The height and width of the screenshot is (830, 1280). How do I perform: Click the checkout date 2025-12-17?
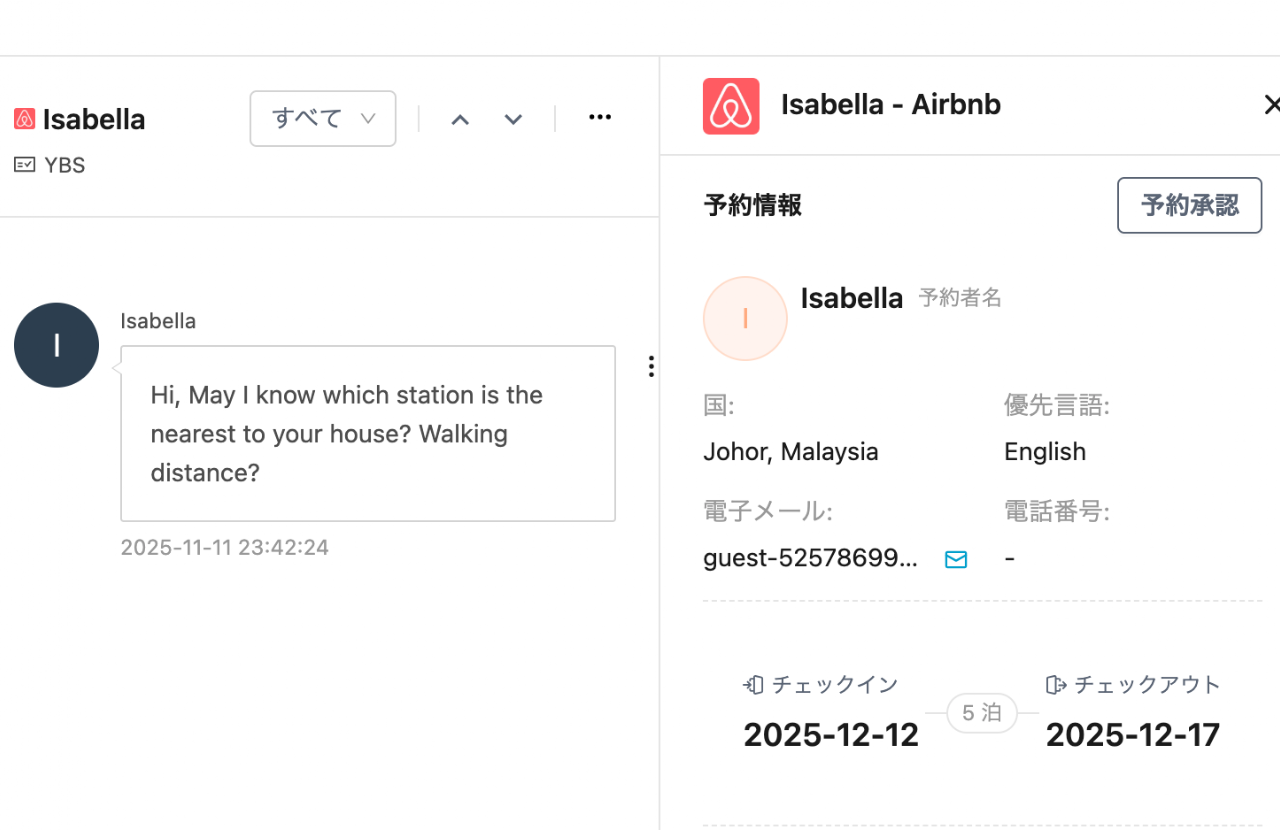click(x=1133, y=735)
